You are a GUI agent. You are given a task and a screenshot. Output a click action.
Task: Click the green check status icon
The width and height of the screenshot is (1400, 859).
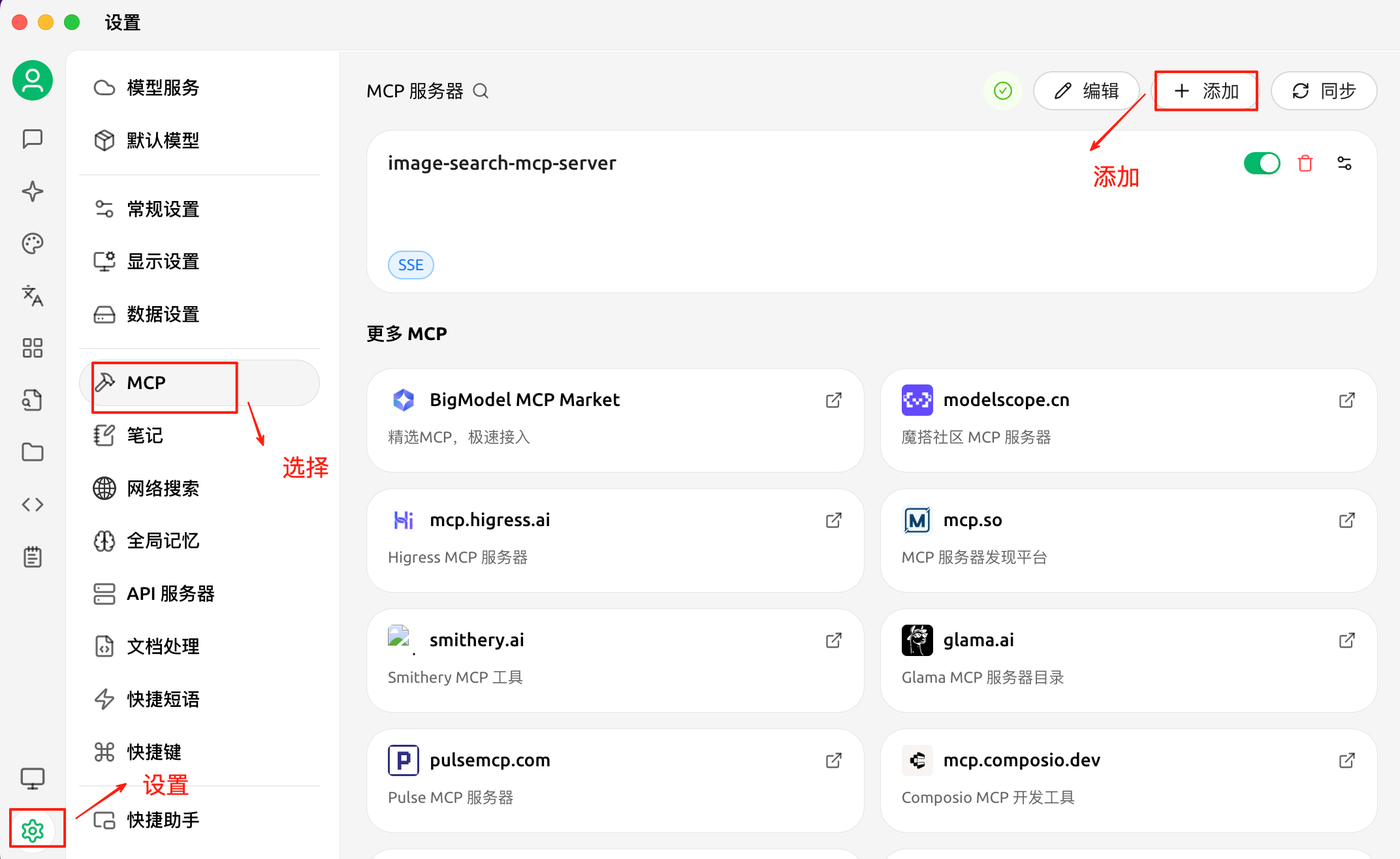[x=1003, y=91]
